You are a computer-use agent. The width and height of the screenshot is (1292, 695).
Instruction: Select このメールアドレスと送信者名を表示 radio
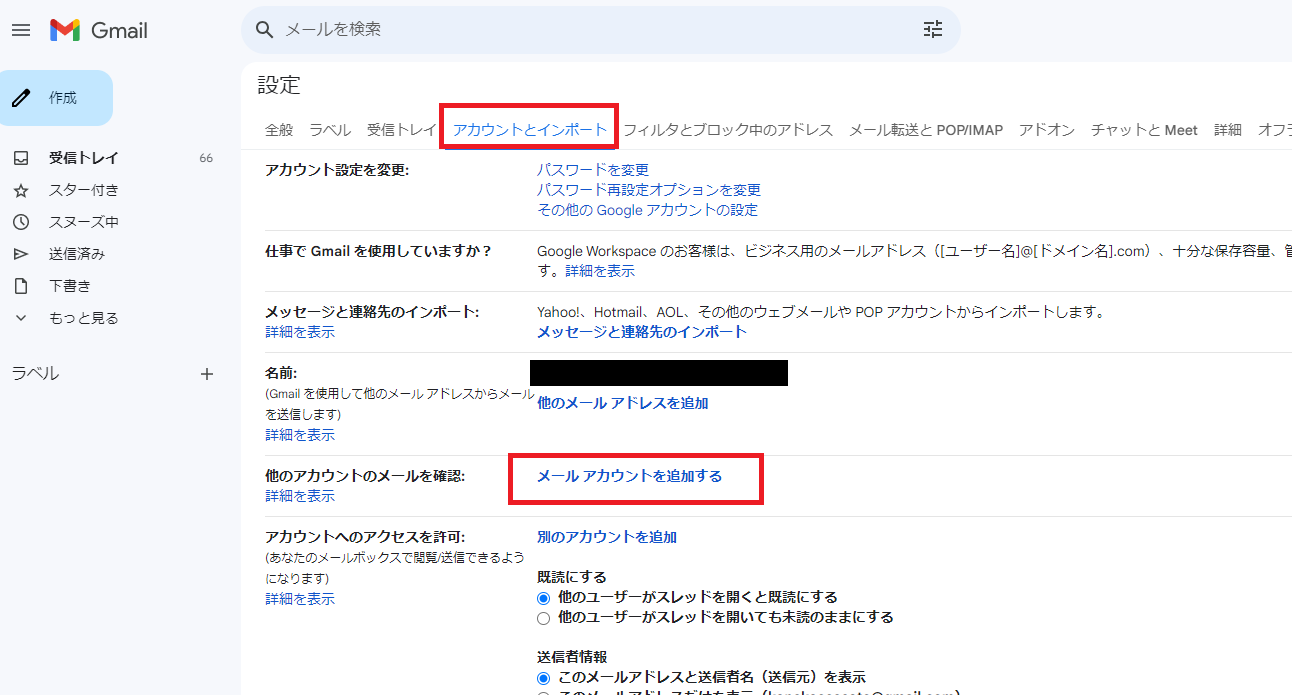coord(544,678)
